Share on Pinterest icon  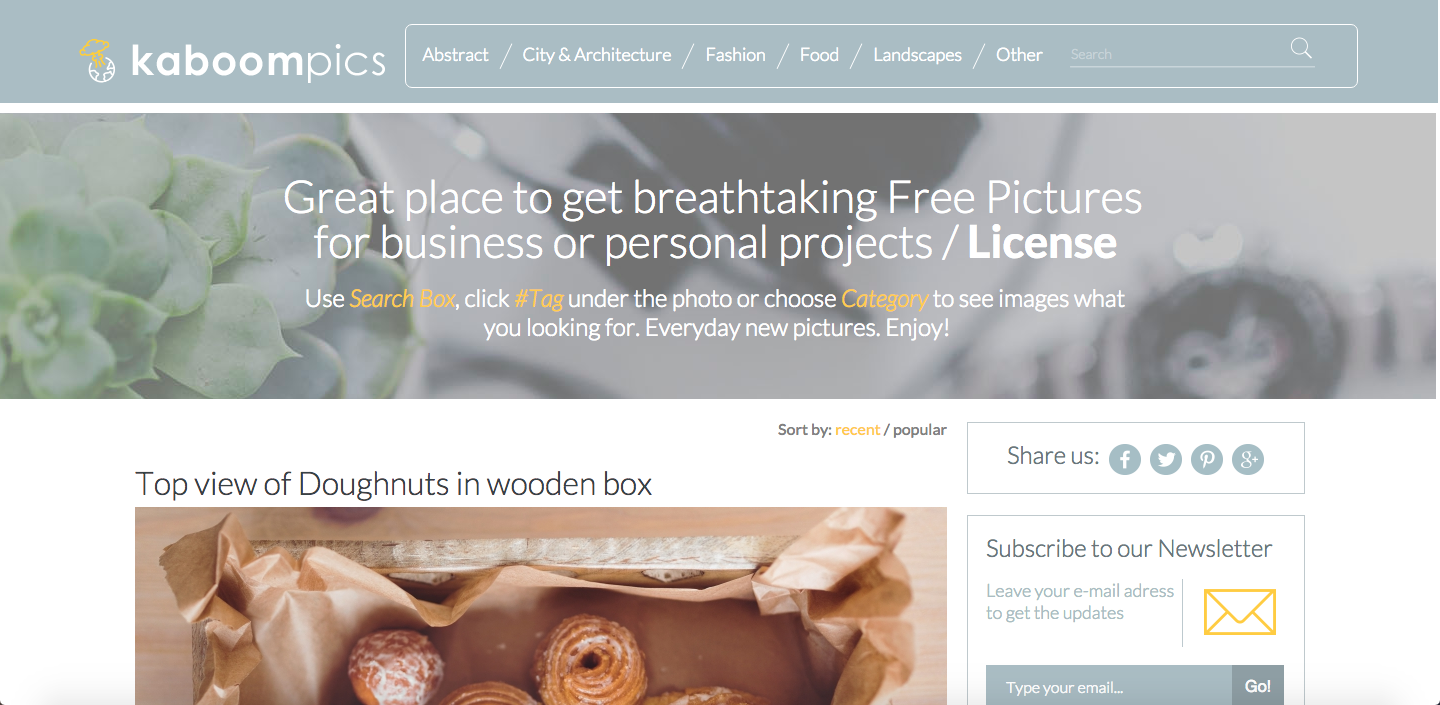(1207, 459)
